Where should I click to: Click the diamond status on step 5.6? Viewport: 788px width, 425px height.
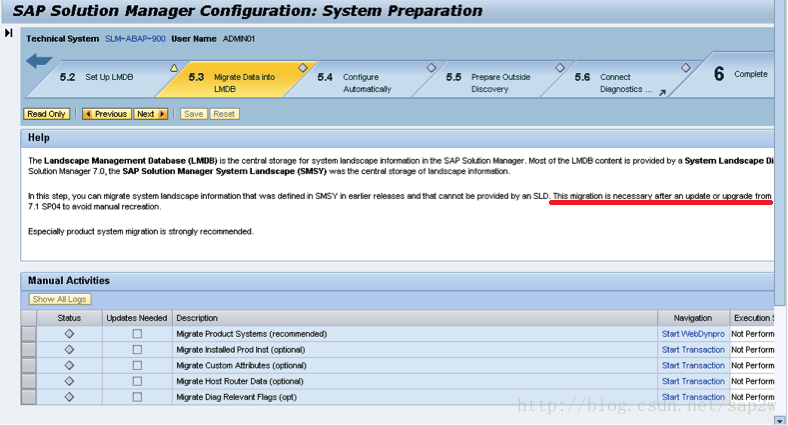point(685,67)
